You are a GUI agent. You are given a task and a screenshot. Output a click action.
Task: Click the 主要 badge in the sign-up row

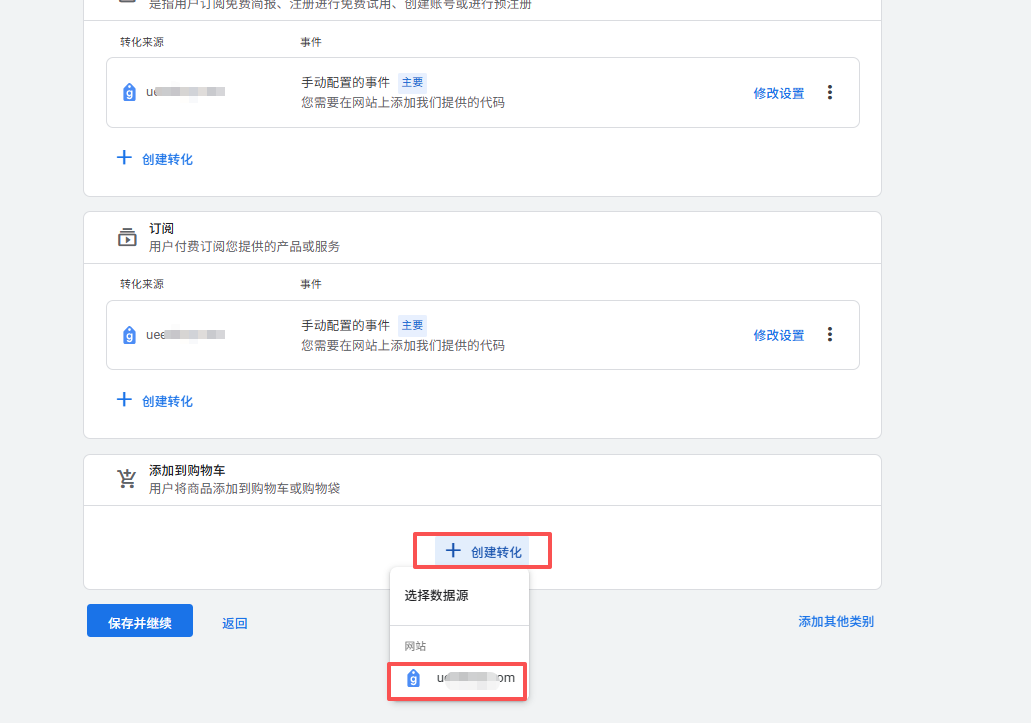[412, 83]
